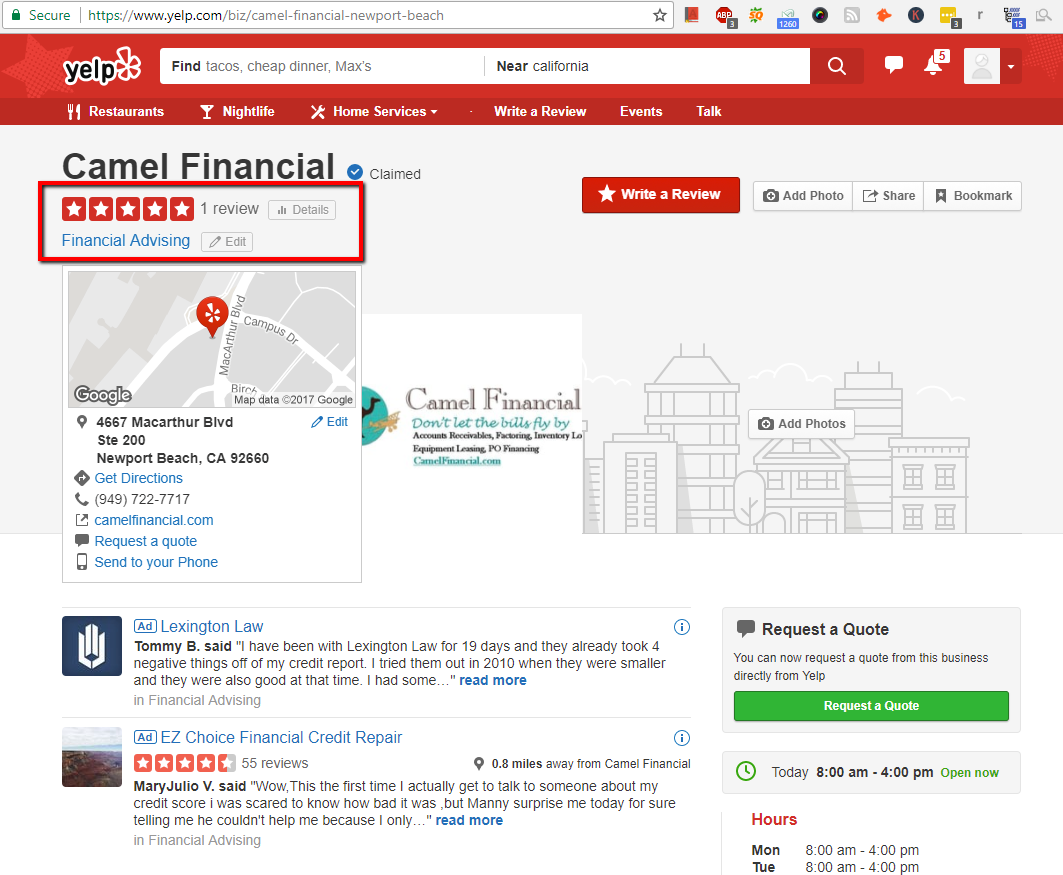Click in the Find search field
The height and width of the screenshot is (875, 1063).
click(x=322, y=66)
